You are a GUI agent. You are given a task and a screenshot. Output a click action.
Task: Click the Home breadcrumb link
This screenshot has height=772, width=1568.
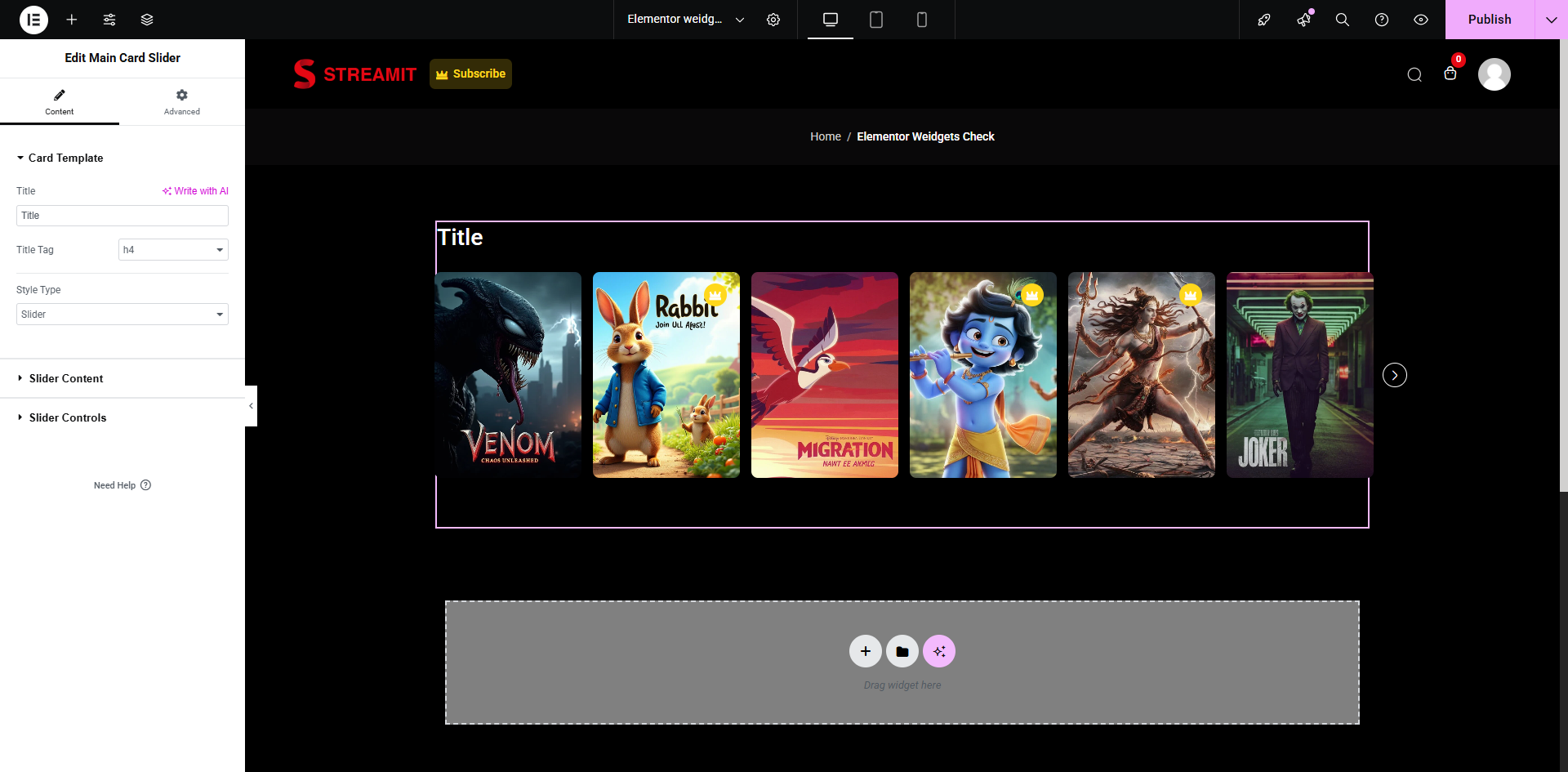coord(826,136)
